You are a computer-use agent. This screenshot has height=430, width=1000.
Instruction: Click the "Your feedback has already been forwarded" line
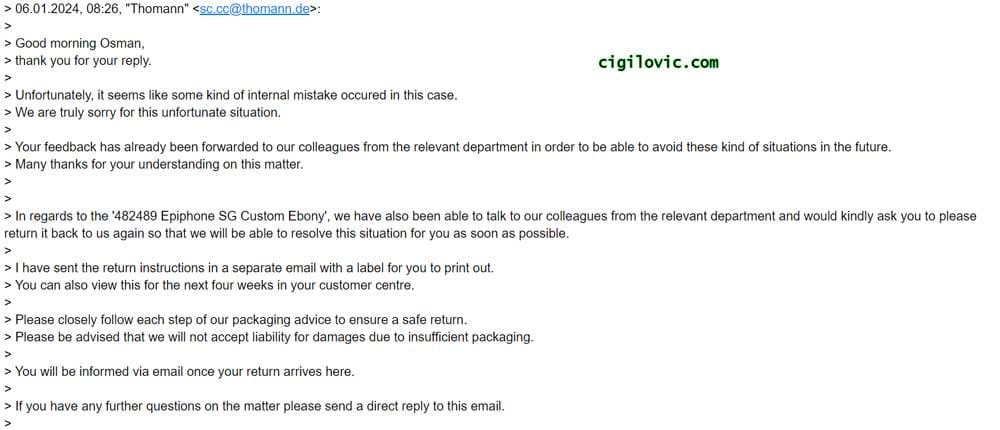pyautogui.click(x=452, y=147)
